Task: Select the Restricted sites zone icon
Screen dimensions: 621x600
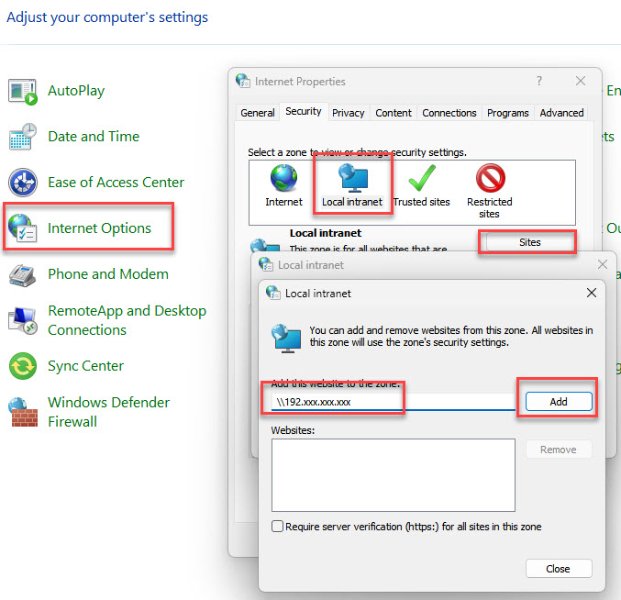Action: [x=489, y=179]
